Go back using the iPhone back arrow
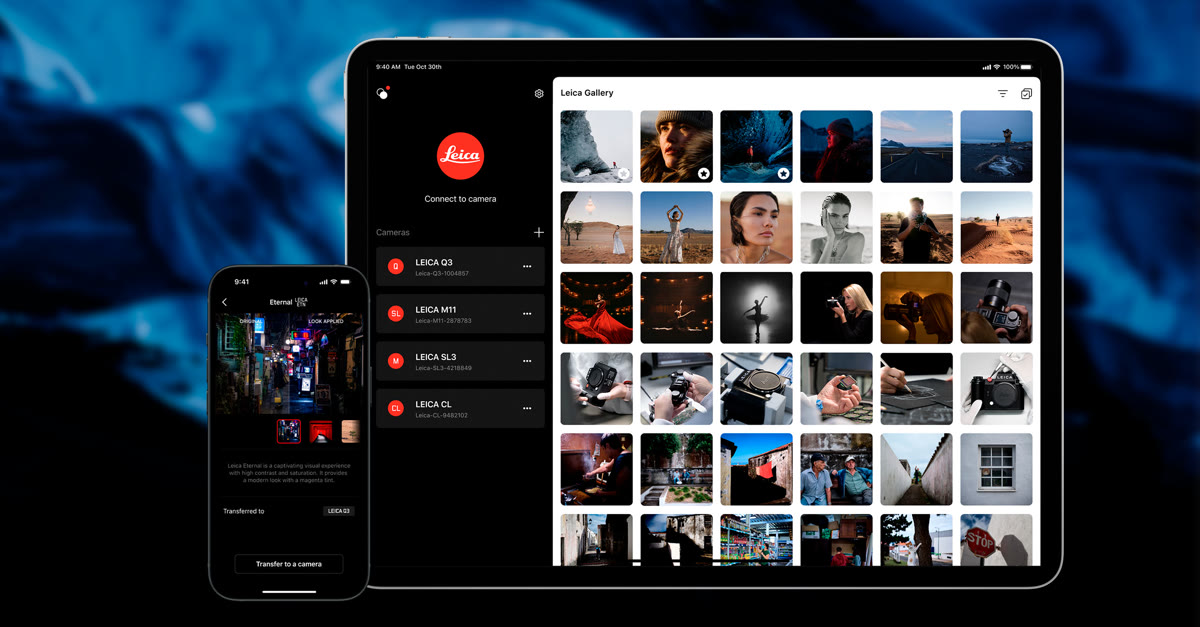 coord(225,302)
